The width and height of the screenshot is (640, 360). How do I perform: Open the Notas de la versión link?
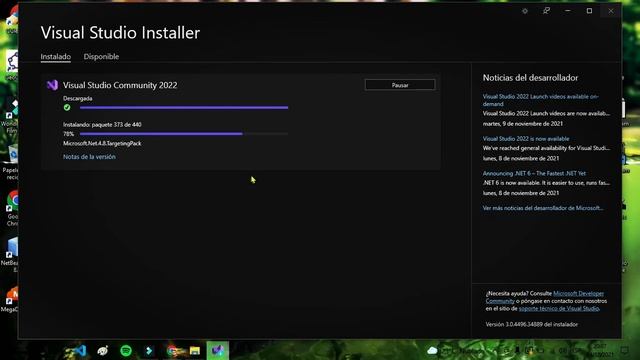[89, 157]
